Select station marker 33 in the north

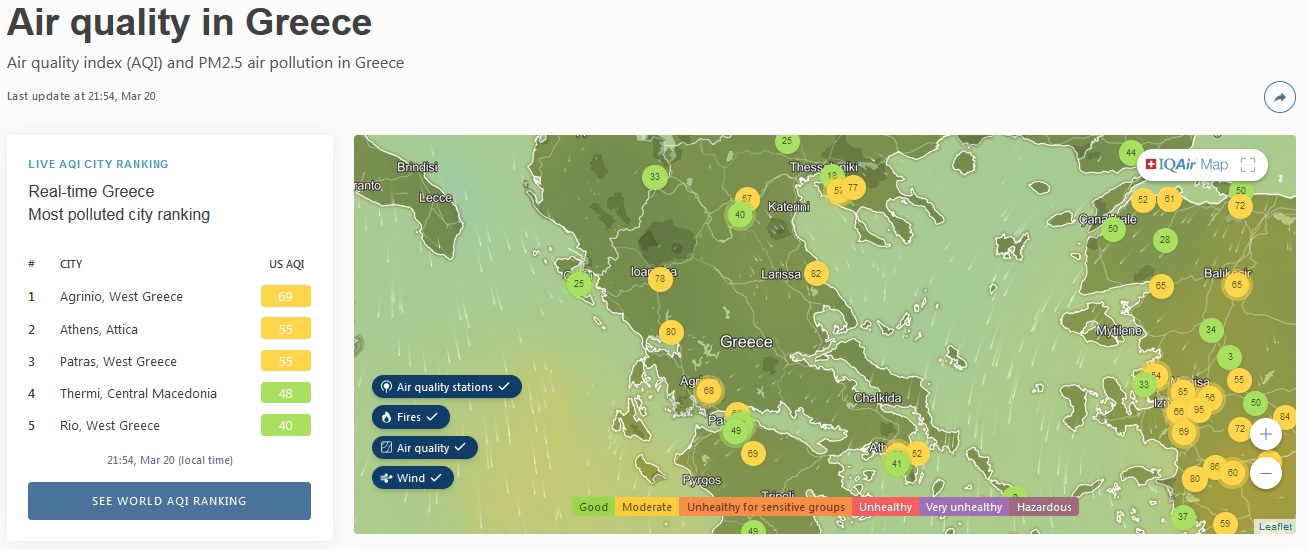click(x=655, y=178)
